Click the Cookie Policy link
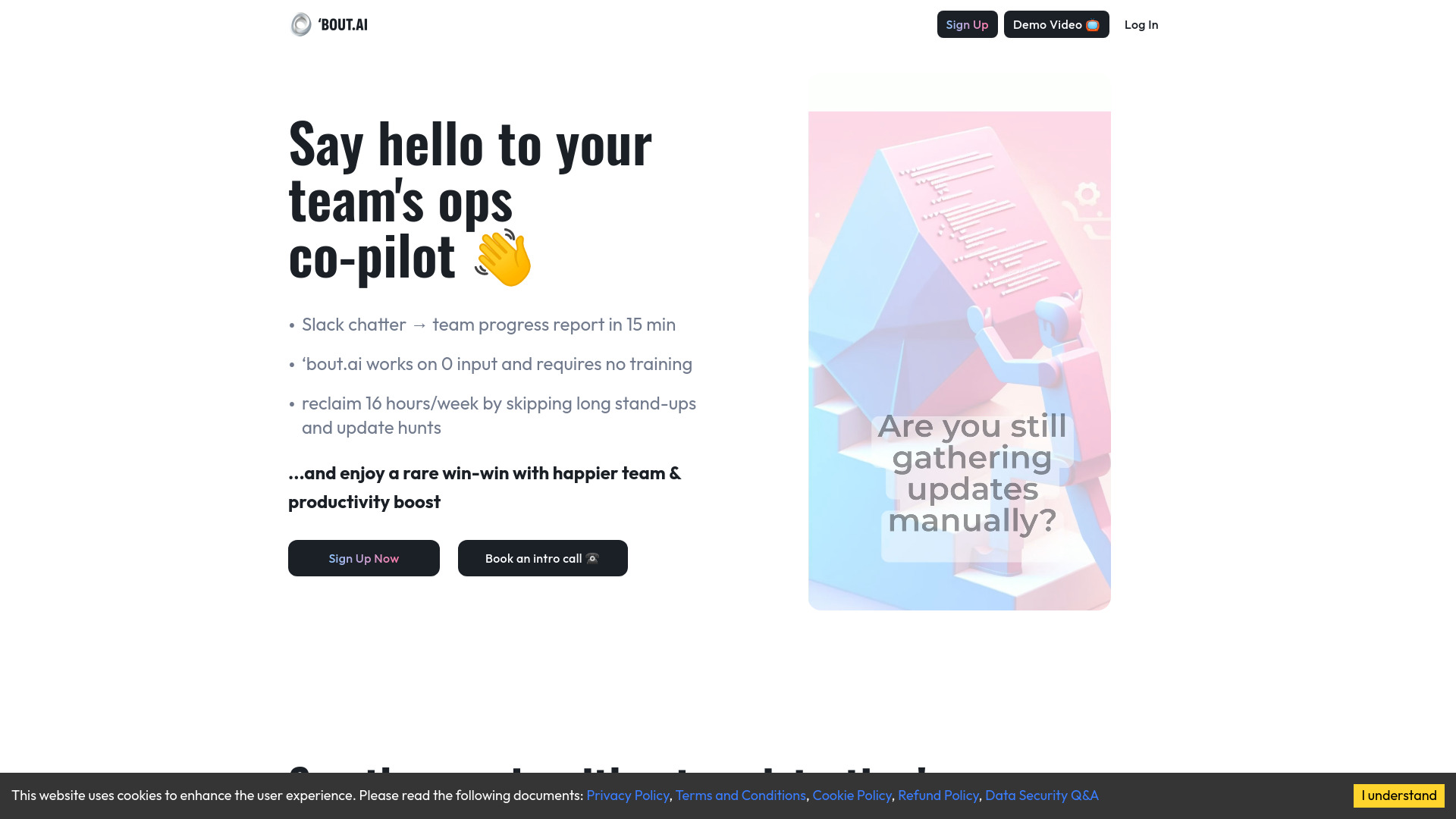Screen dimensions: 1456x819 click(x=852, y=795)
